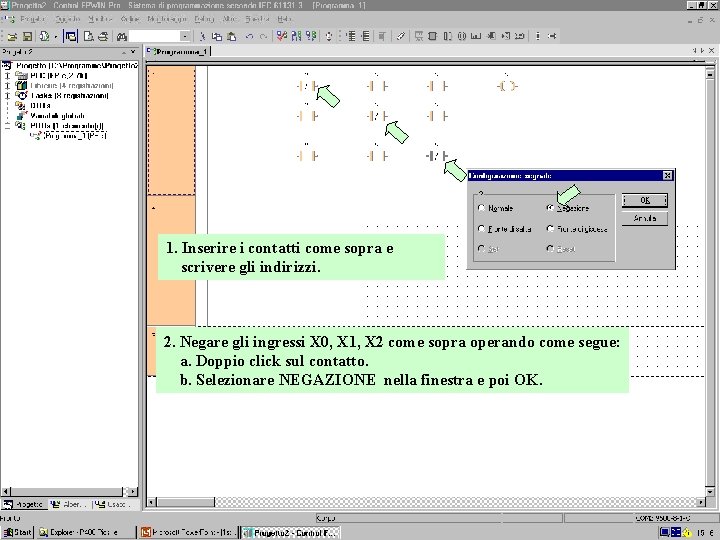Open the Modifica menu
The image size is (720, 540).
[x=100, y=19]
